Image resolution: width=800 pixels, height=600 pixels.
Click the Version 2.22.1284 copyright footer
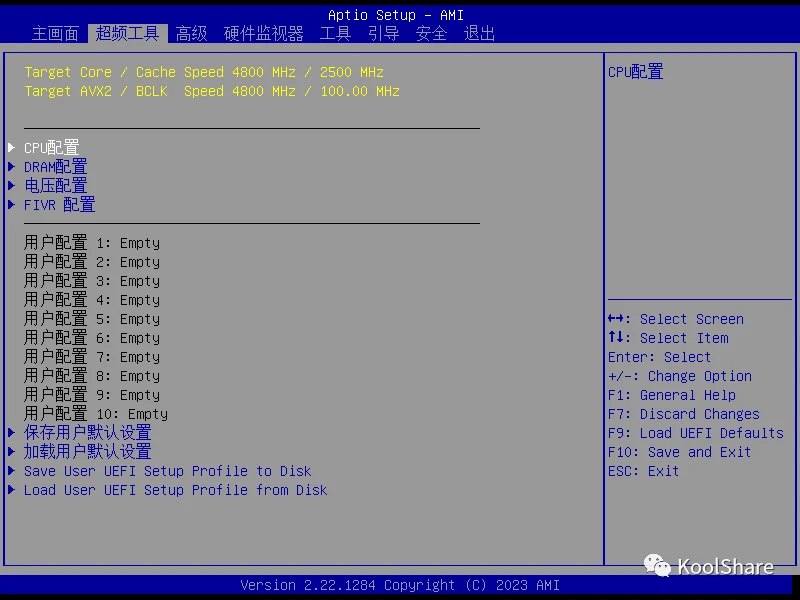tap(400, 585)
